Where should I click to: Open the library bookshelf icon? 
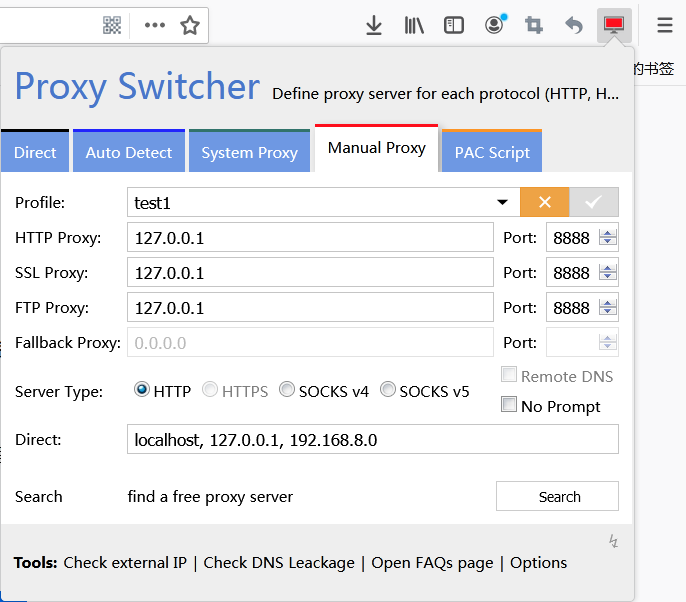414,25
